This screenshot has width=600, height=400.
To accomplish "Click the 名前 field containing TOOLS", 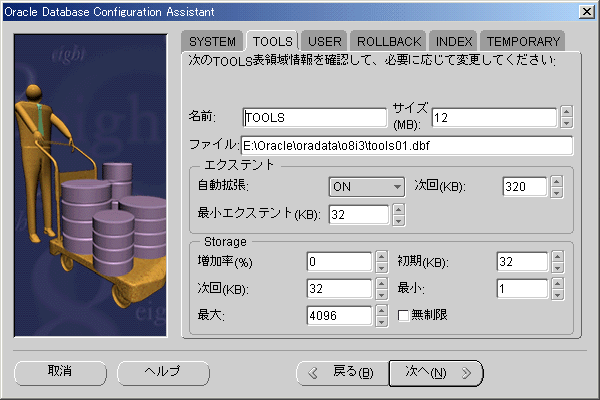I will click(314, 117).
